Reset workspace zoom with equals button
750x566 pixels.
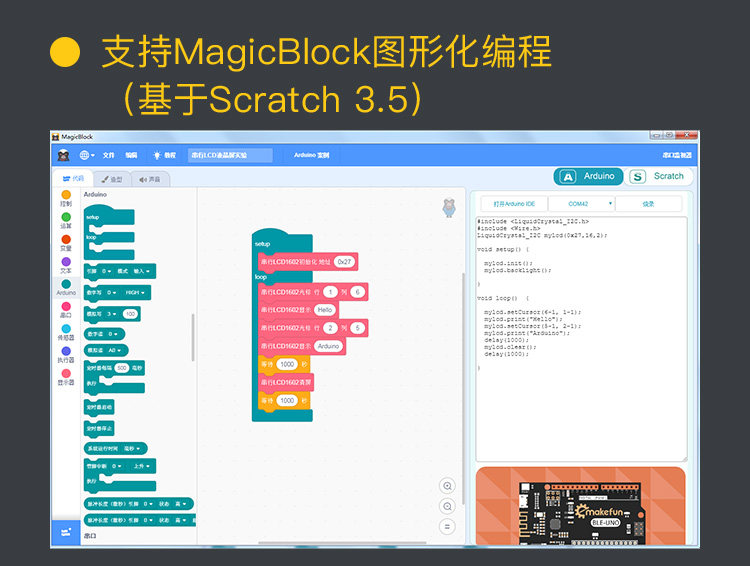(x=447, y=527)
